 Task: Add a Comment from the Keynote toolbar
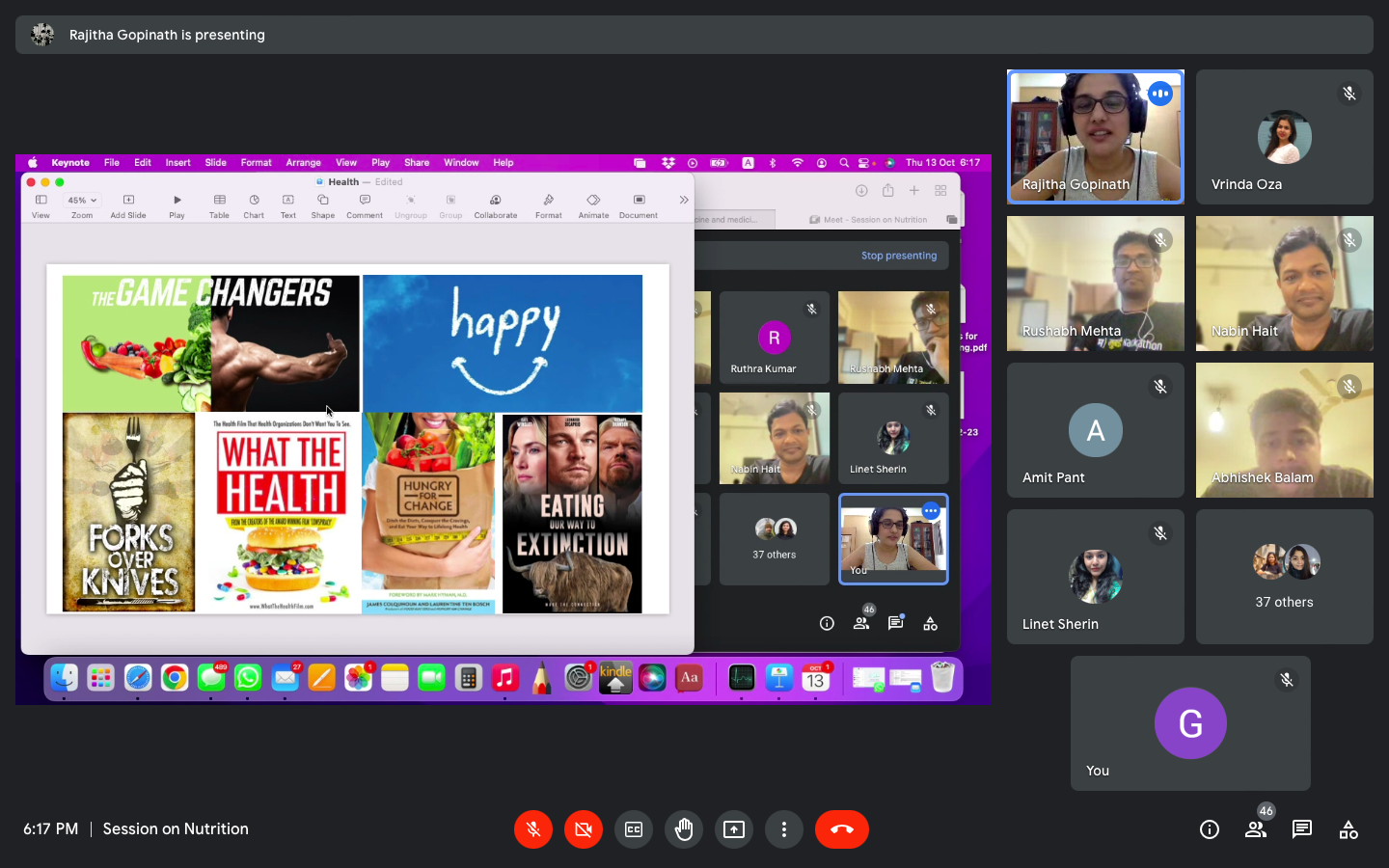(365, 205)
